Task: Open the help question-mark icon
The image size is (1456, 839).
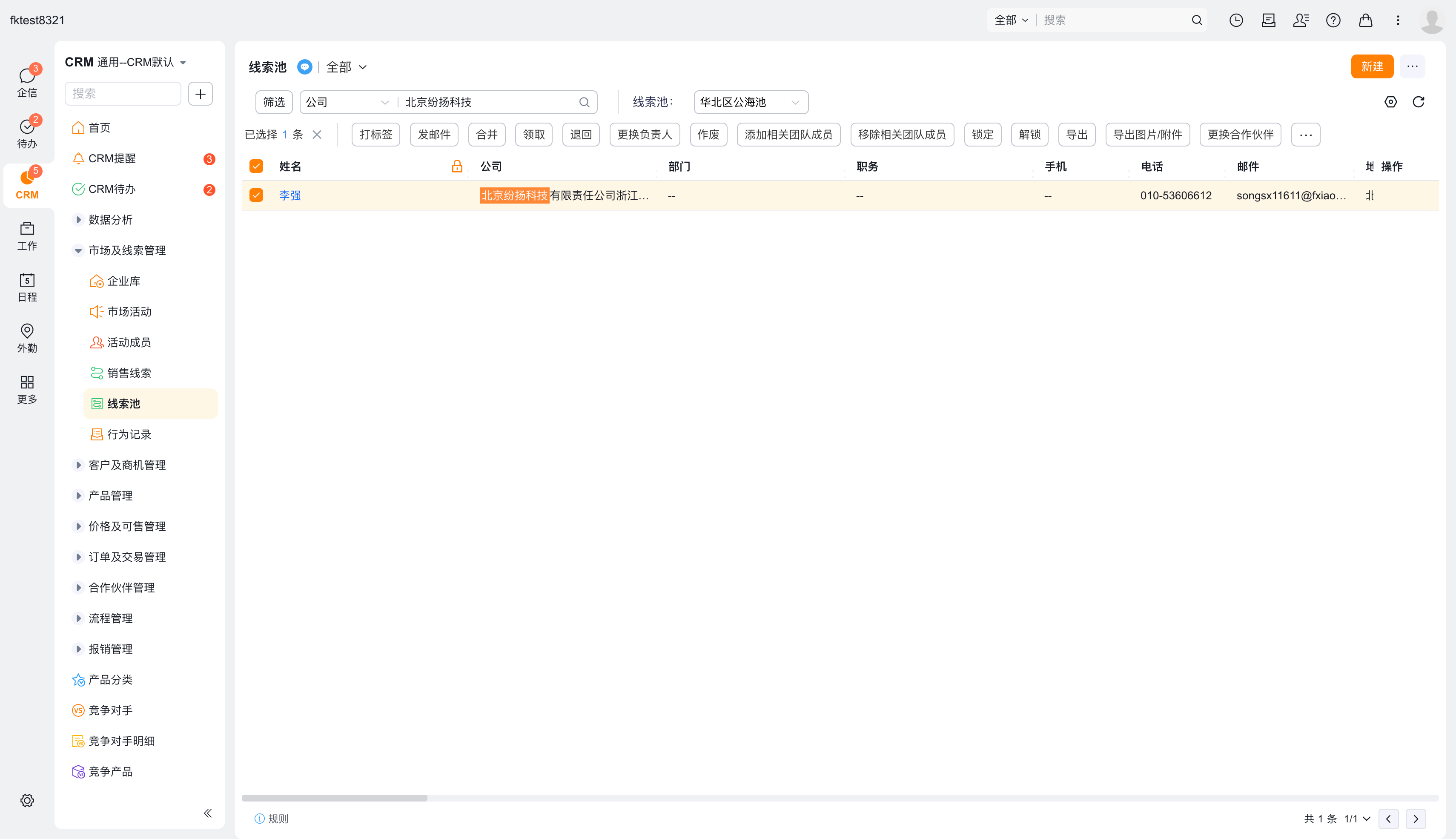Action: click(1333, 20)
